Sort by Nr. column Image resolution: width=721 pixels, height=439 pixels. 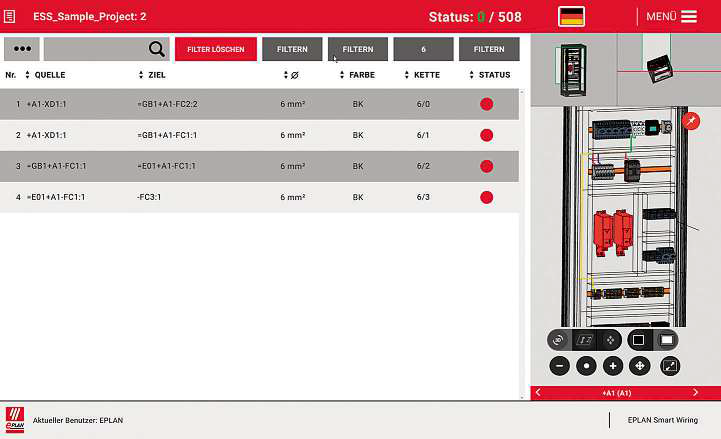(11, 75)
